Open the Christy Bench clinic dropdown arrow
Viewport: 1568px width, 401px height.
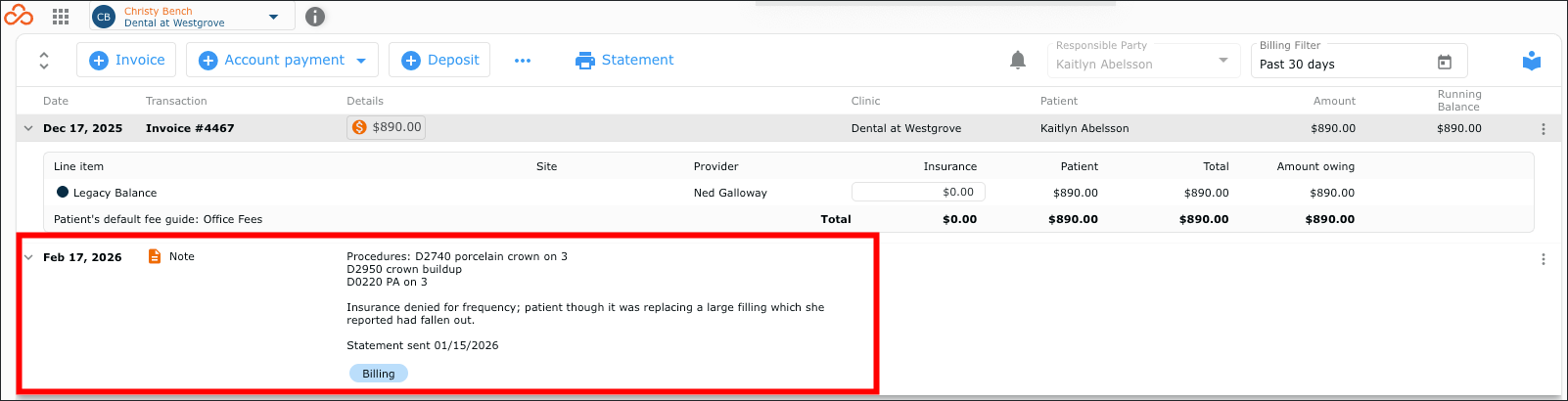coord(273,17)
